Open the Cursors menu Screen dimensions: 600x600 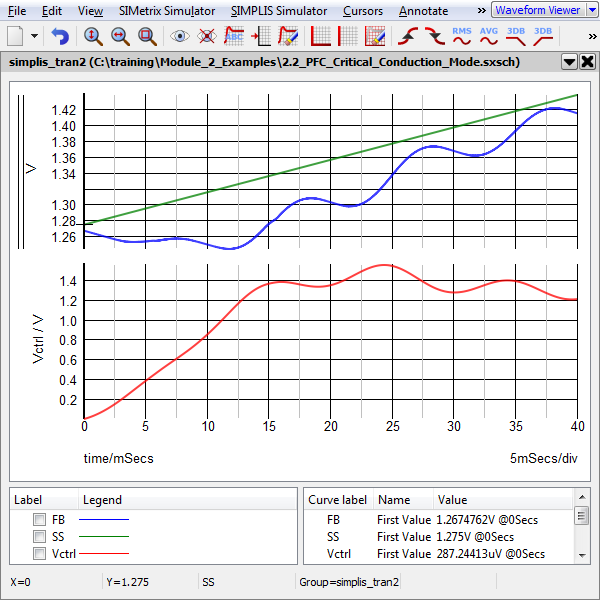pyautogui.click(x=361, y=11)
